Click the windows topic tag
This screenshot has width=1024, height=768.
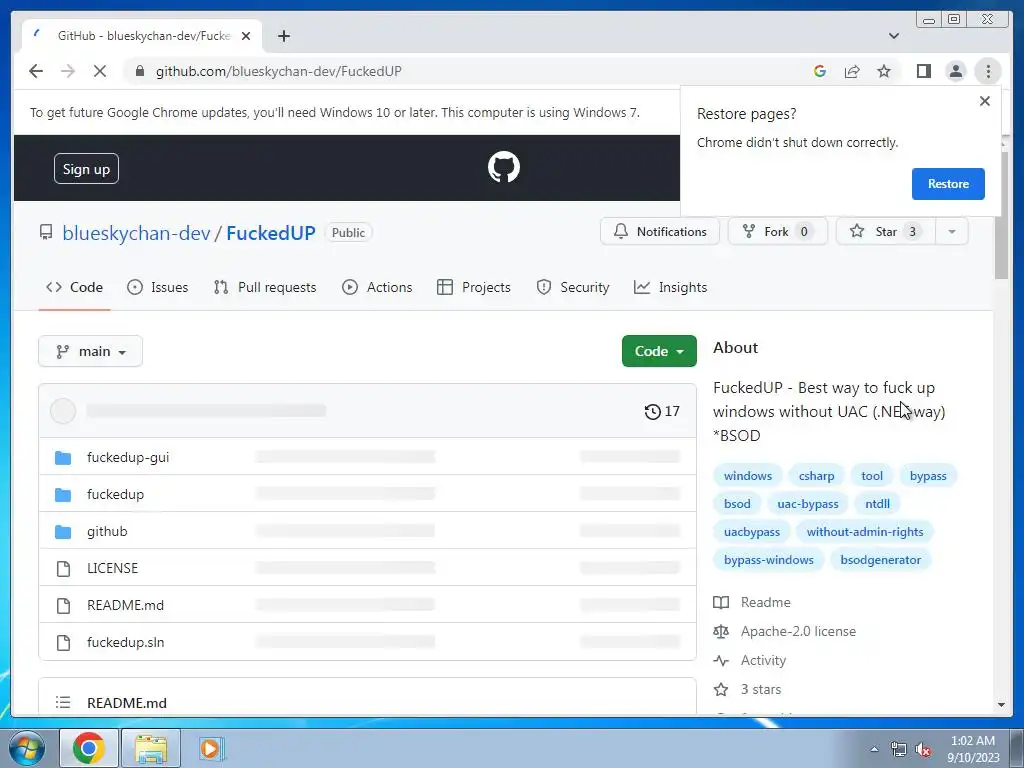pyautogui.click(x=748, y=476)
